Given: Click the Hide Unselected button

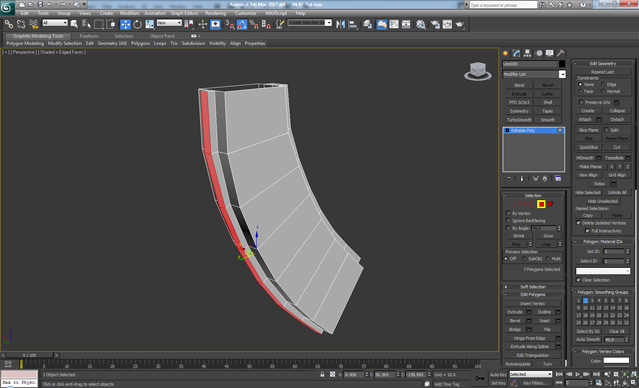Looking at the screenshot, I should click(x=603, y=201).
